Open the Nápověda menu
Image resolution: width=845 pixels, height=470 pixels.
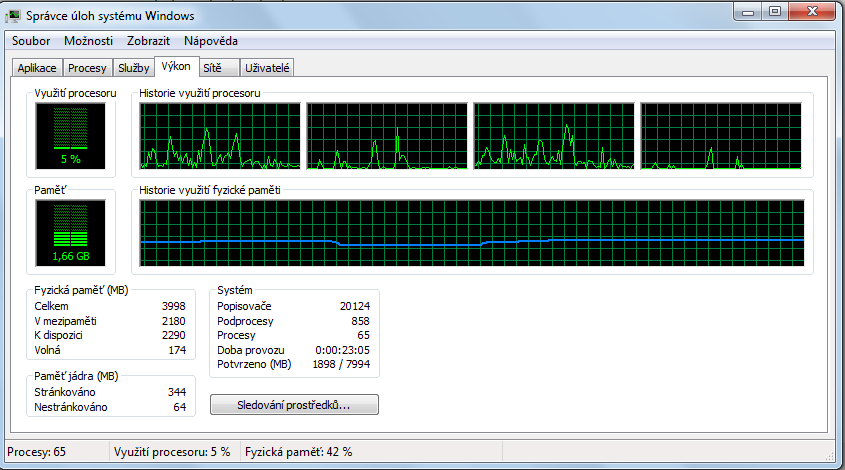(211, 41)
